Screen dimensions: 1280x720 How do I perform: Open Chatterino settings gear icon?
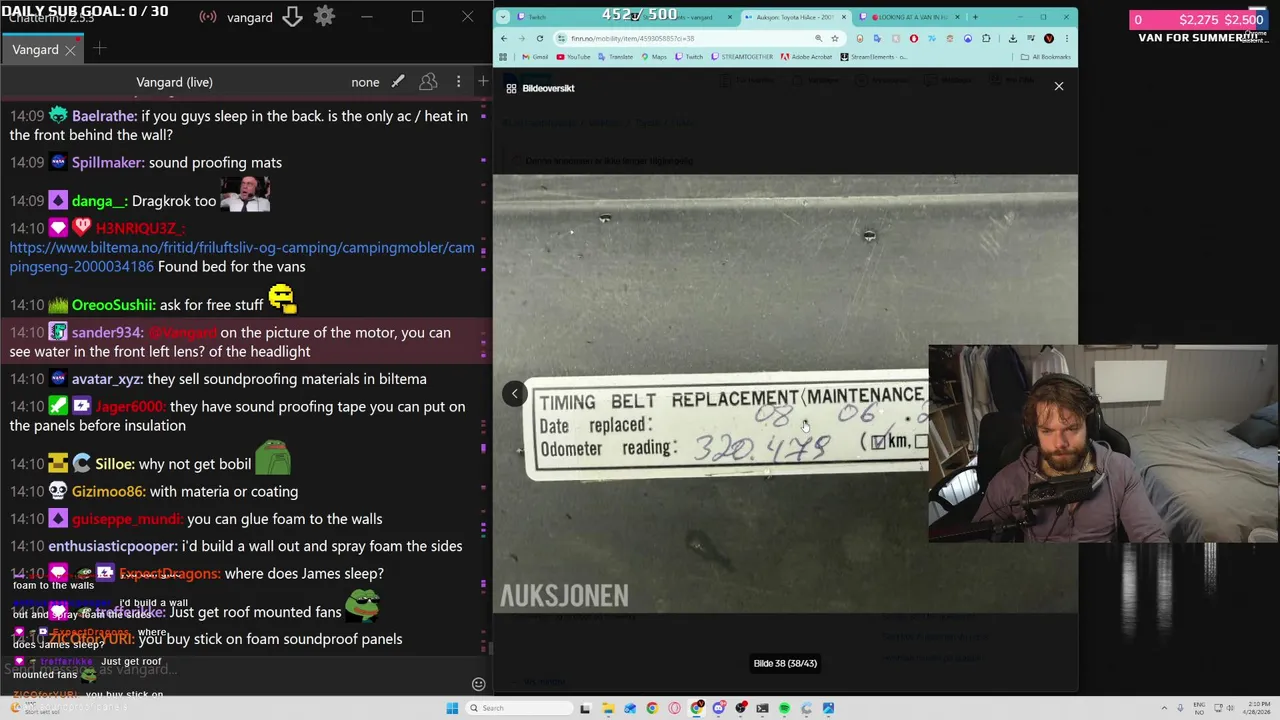[324, 17]
